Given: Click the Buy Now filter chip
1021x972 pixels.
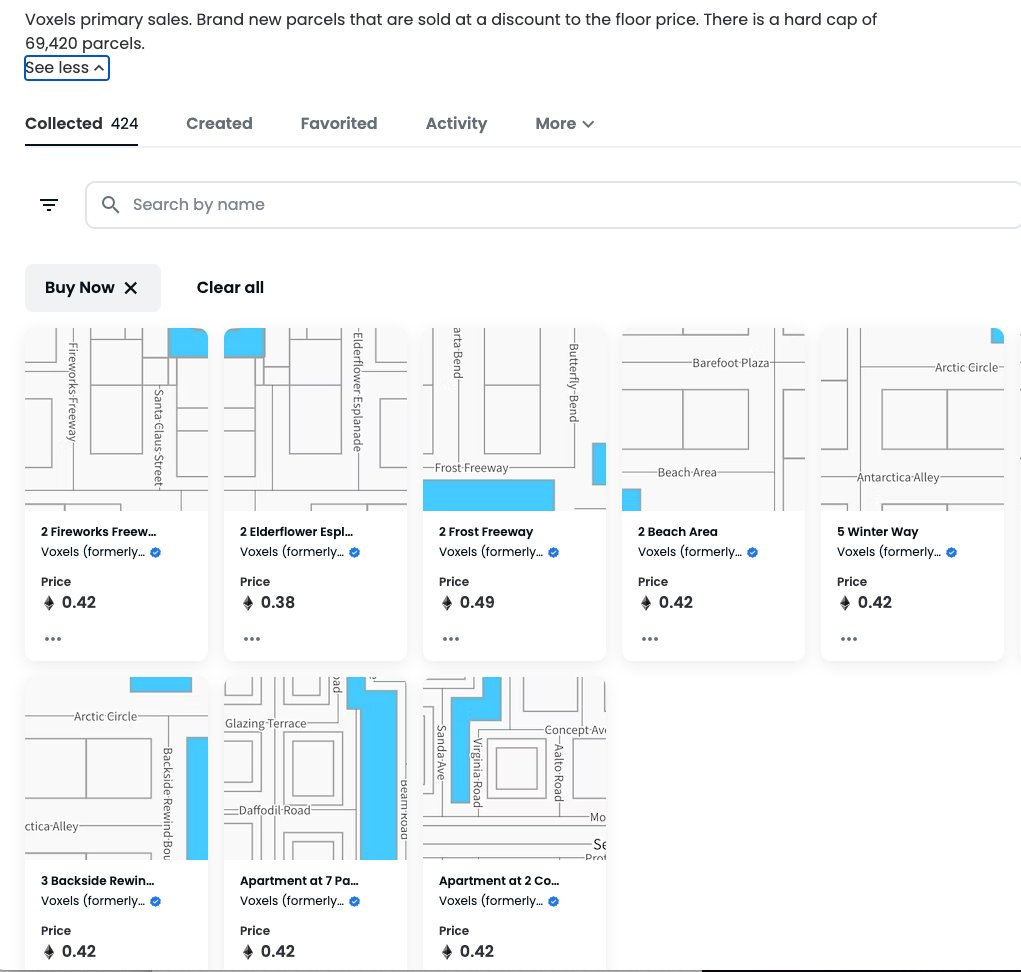Looking at the screenshot, I should [92, 288].
